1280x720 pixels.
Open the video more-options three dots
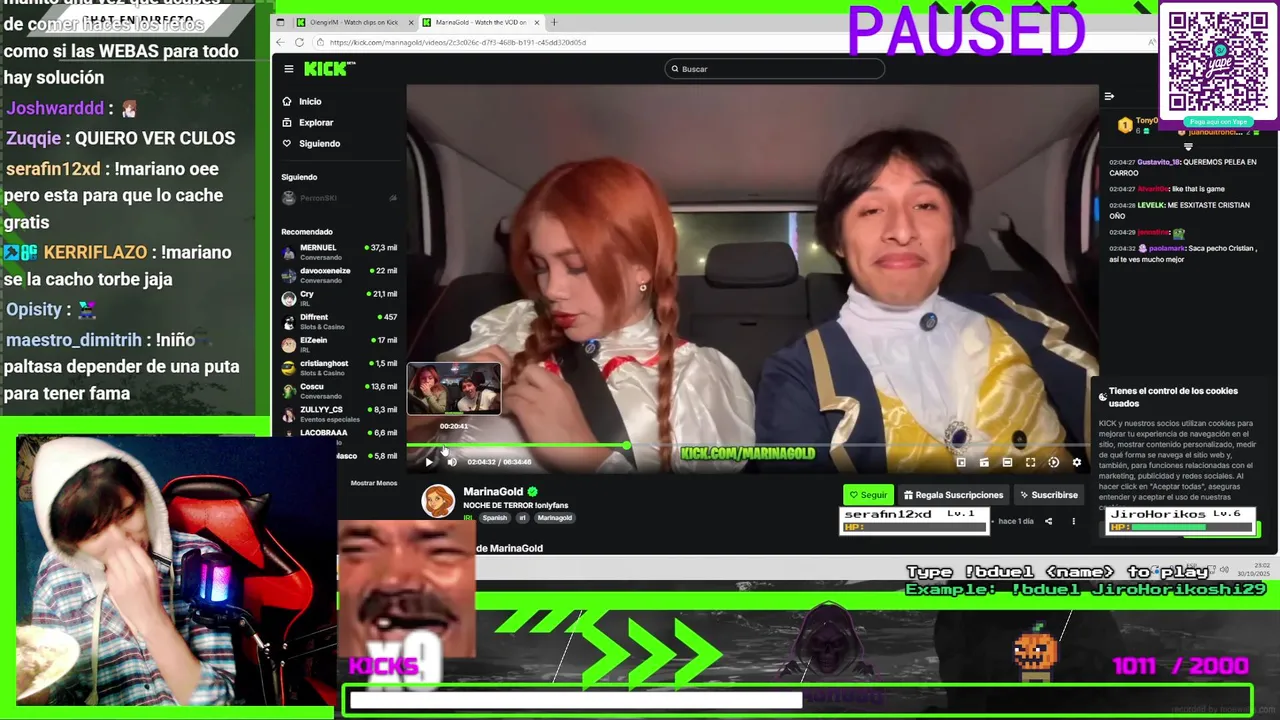pyautogui.click(x=1073, y=521)
